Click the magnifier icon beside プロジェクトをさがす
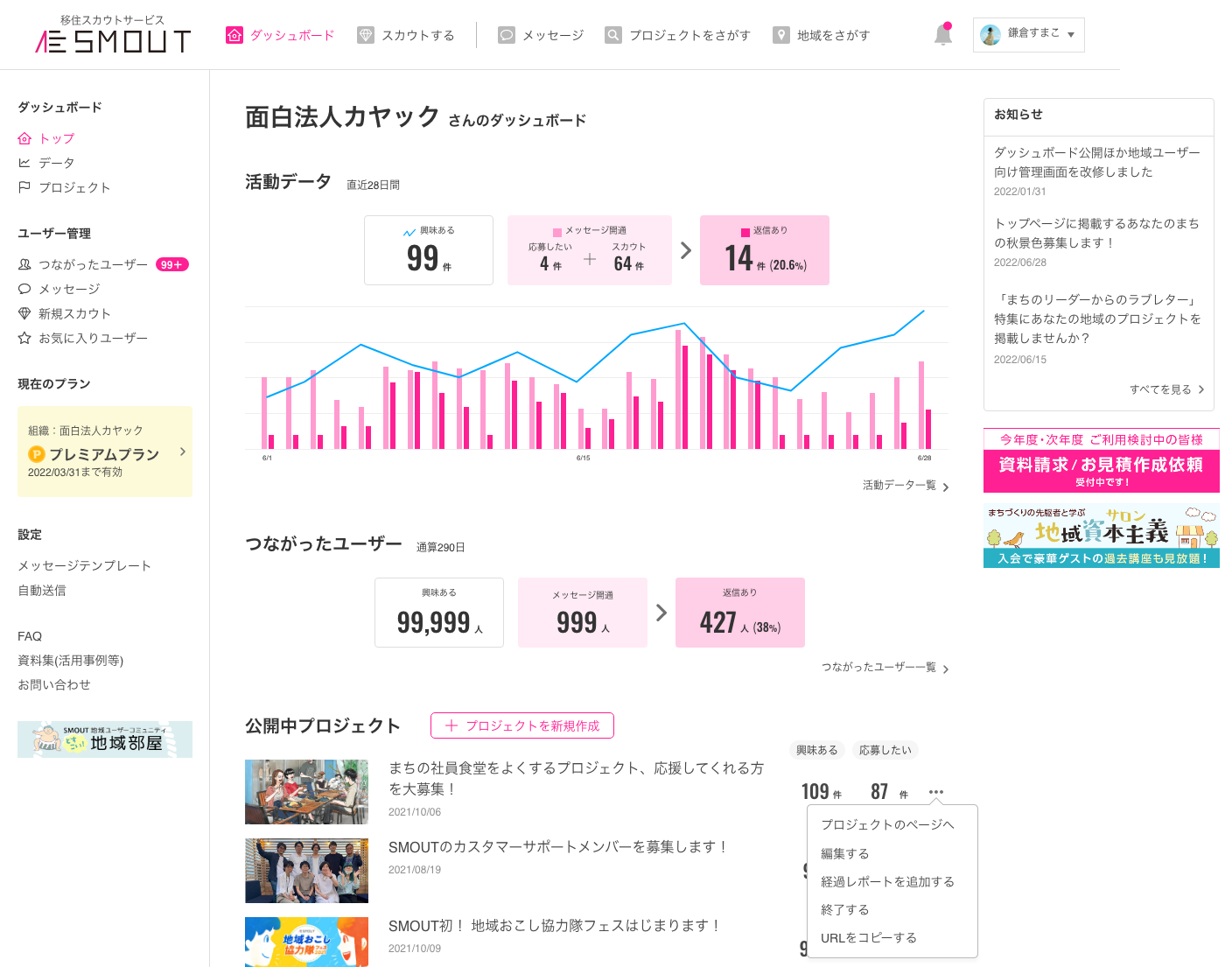This screenshot has height=967, width=1232. [x=613, y=35]
